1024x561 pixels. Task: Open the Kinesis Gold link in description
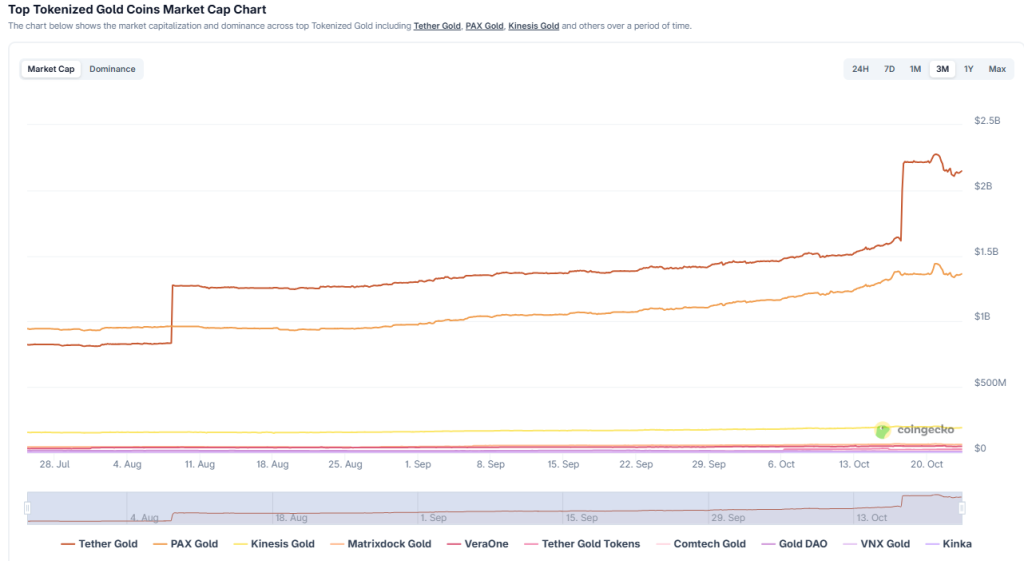pos(533,25)
